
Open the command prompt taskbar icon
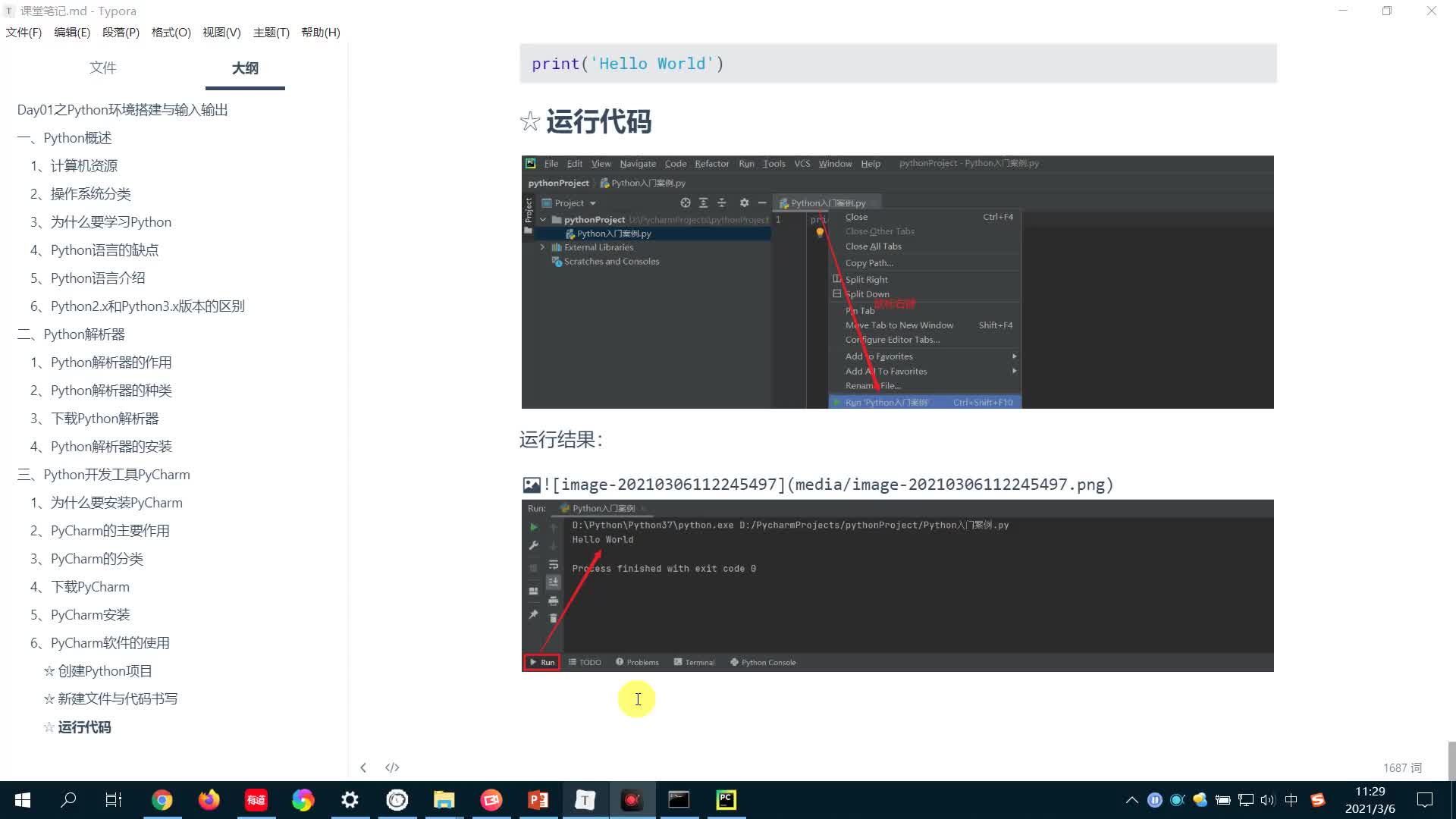click(679, 800)
